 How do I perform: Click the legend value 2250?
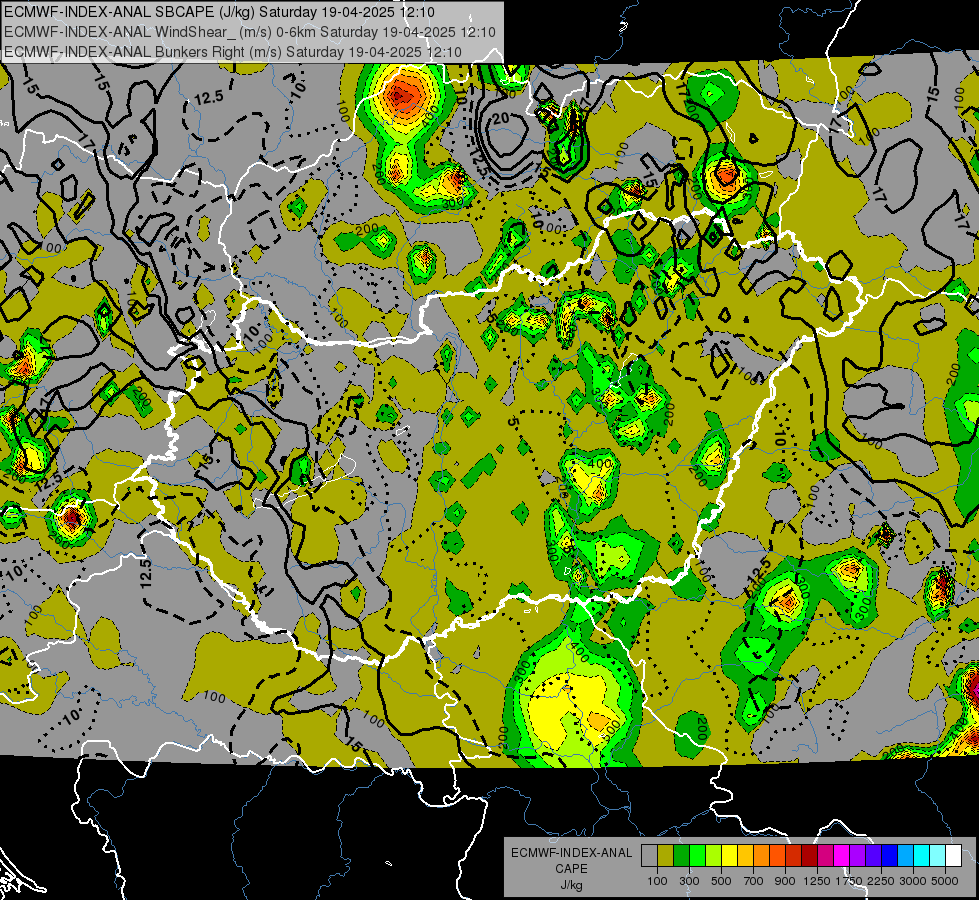[881, 881]
